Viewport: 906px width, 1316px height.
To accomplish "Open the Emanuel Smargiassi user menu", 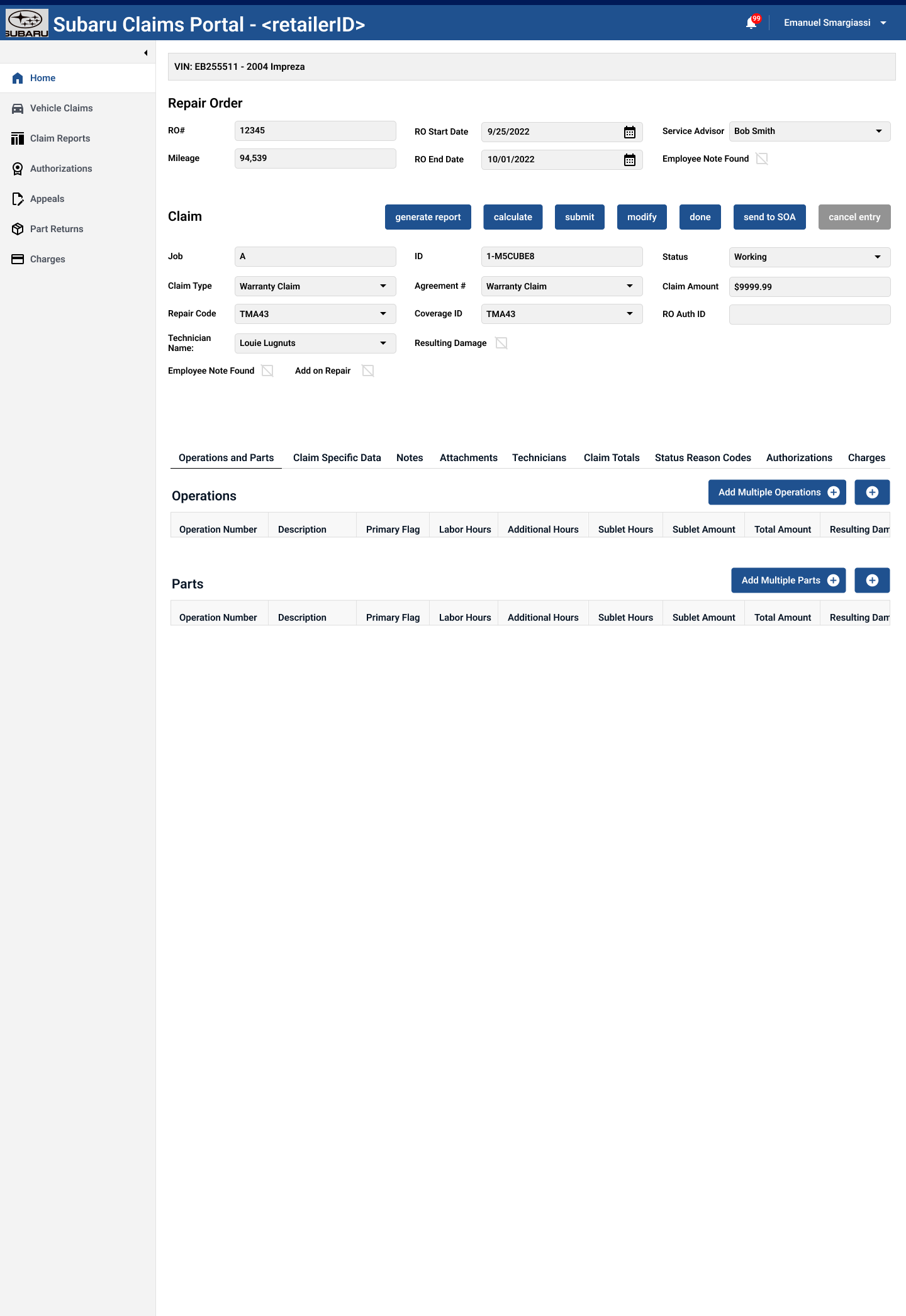I will (x=834, y=23).
